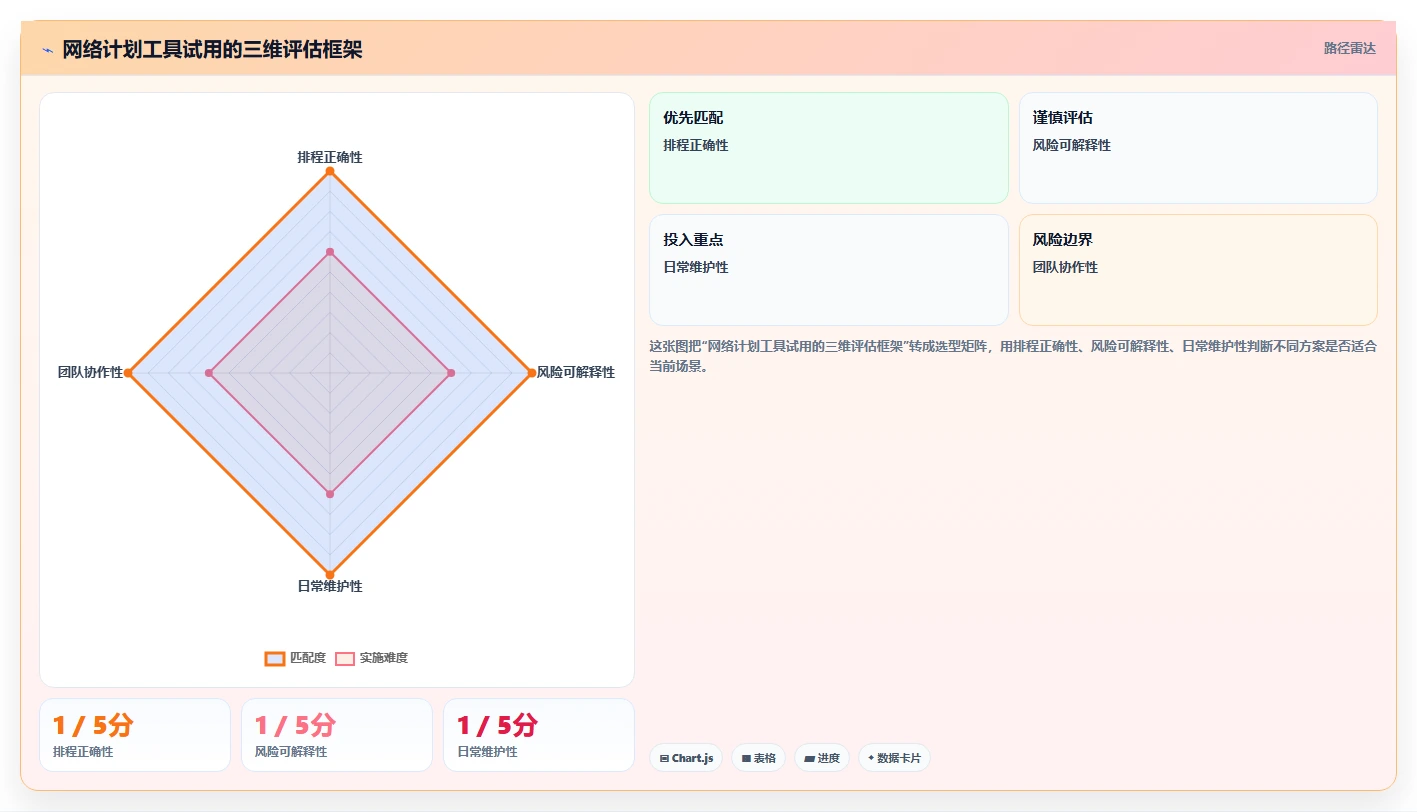Click the 进度 chip icon

pos(809,759)
